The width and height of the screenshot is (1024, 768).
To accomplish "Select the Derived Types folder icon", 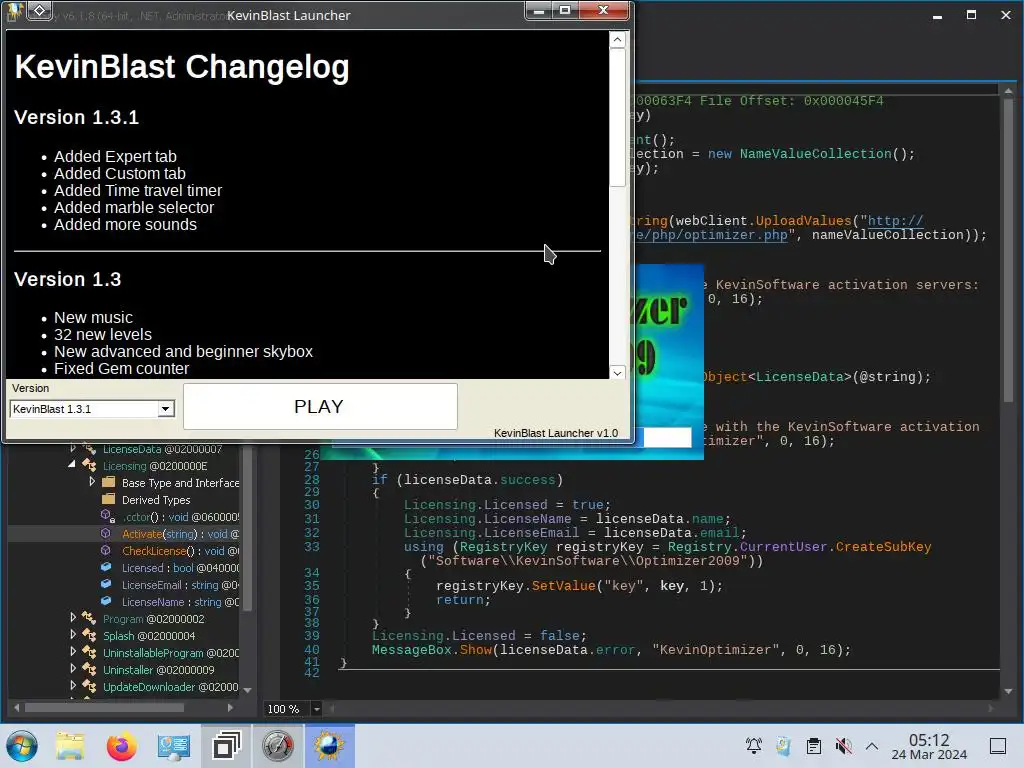I will (108, 500).
